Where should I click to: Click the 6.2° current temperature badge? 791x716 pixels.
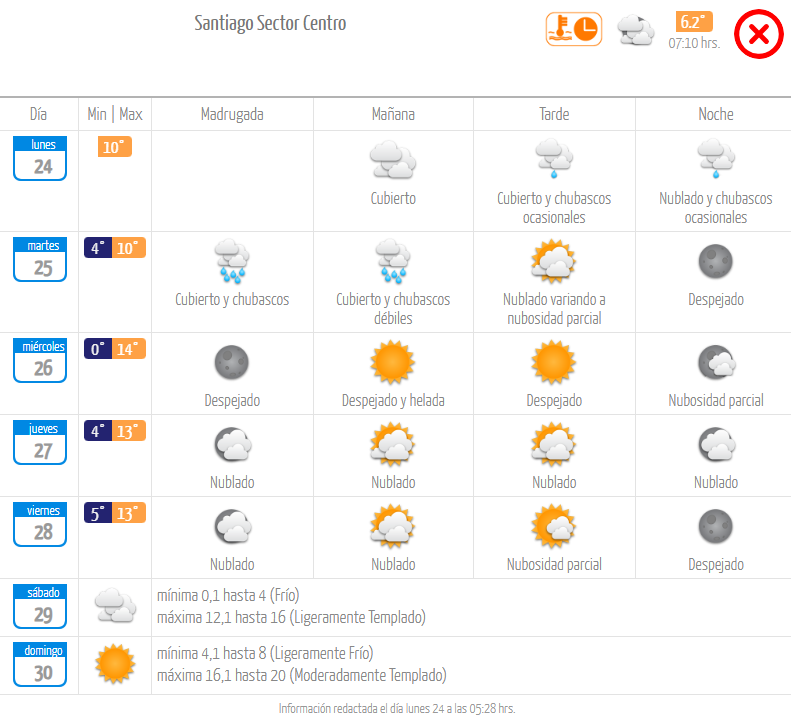[694, 22]
